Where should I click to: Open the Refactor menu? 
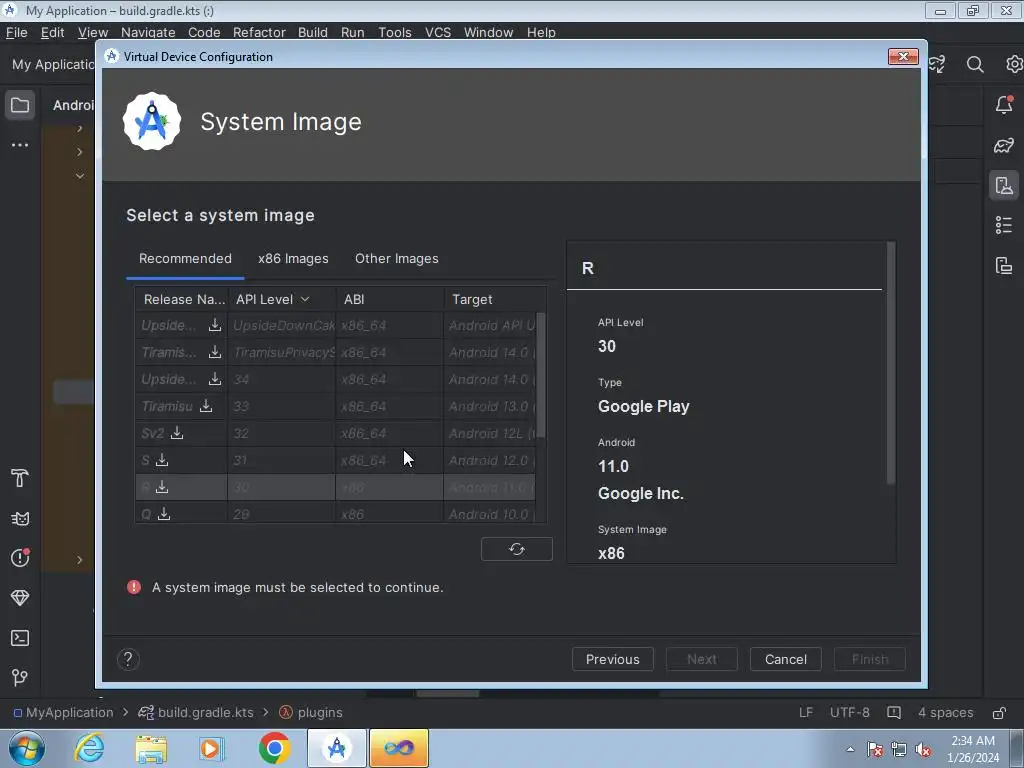(x=259, y=32)
